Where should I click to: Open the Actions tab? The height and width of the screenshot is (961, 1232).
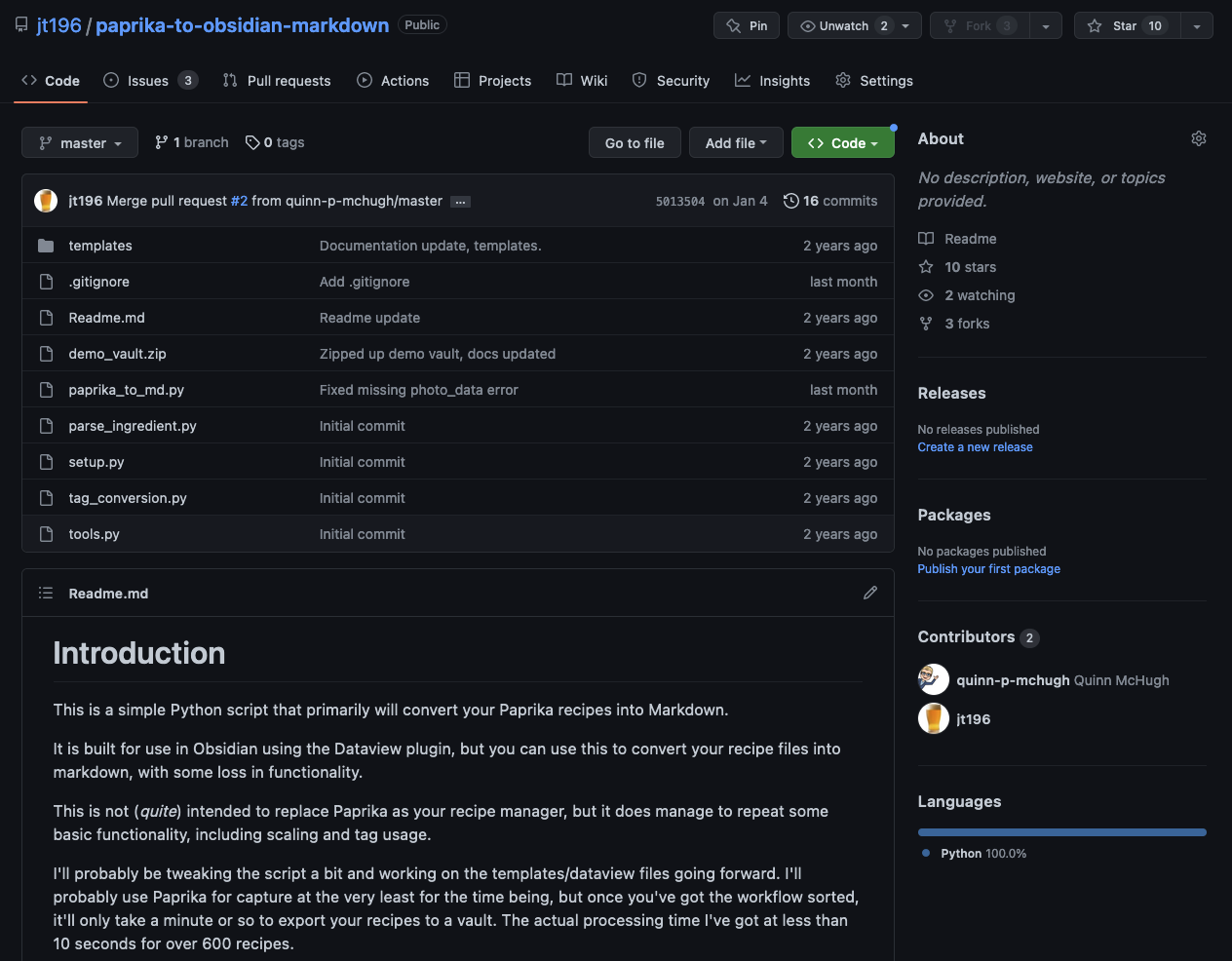(x=393, y=81)
